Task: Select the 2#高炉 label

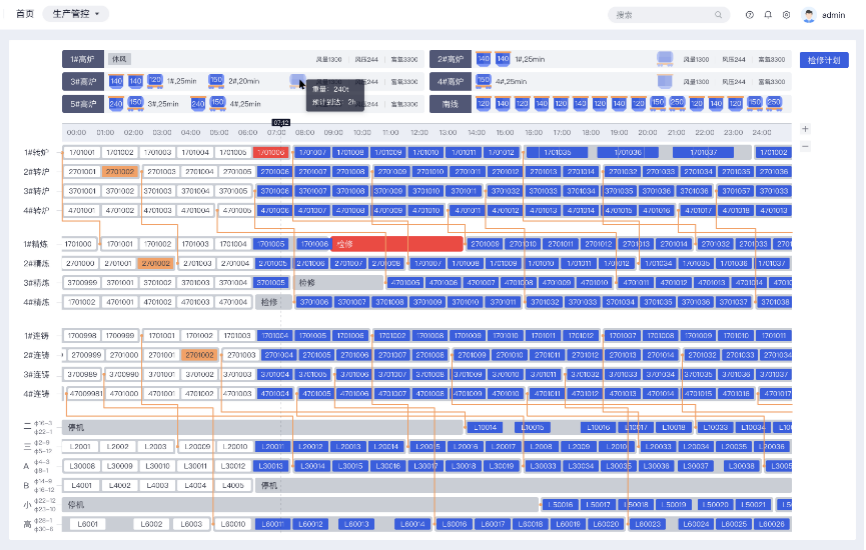Action: pos(451,59)
